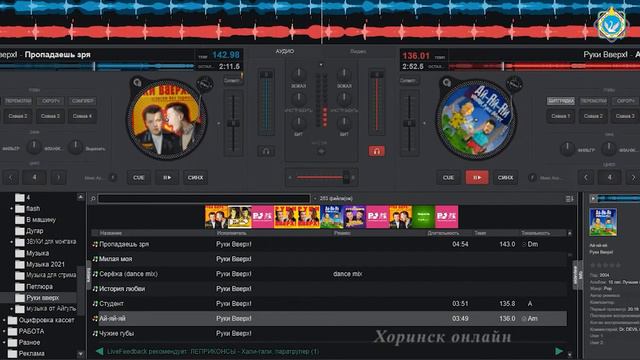640x360 pixels.
Task: Click LiveFeedback green left arrow
Action: [99, 351]
